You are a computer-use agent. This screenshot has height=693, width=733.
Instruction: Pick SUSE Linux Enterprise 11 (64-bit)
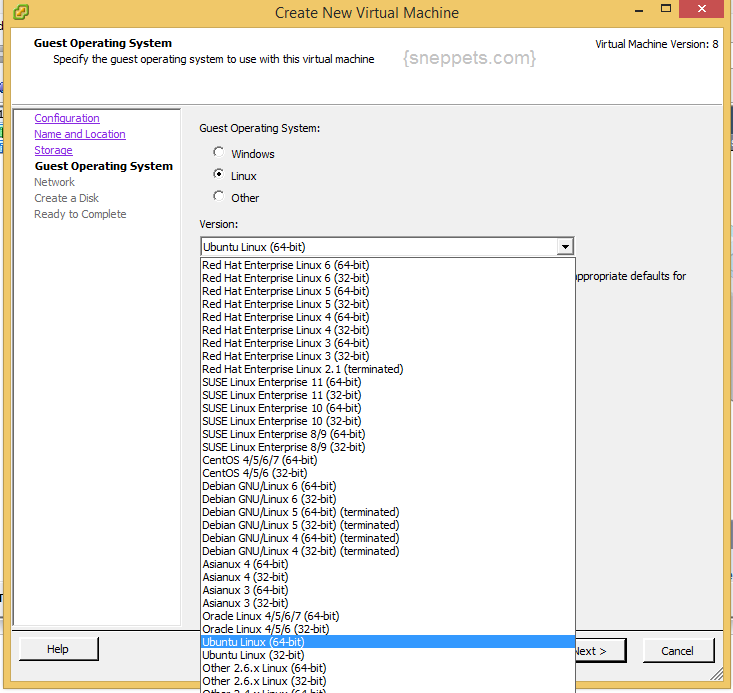tap(388, 382)
